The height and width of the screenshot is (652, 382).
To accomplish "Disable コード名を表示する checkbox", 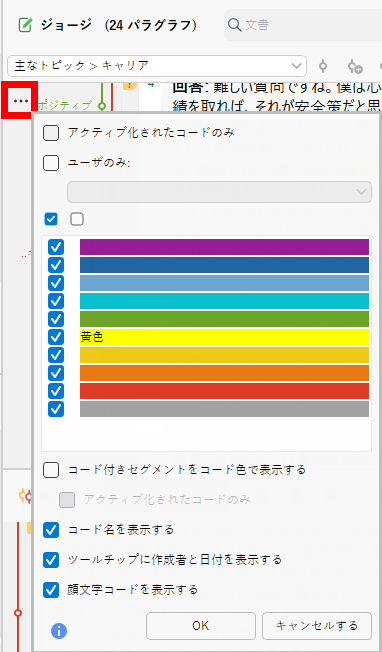I will click(51, 530).
